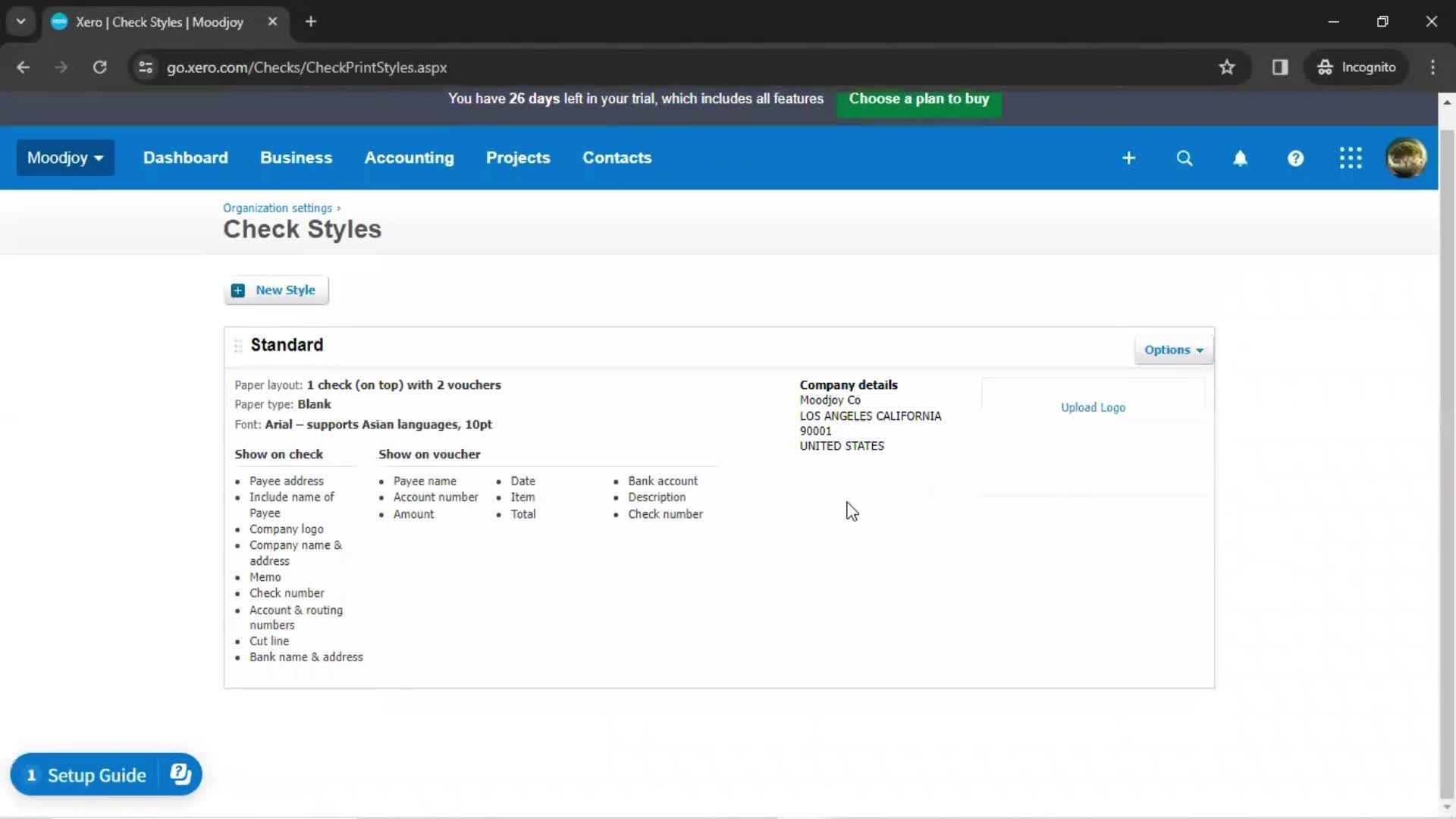Image resolution: width=1456 pixels, height=819 pixels.
Task: Go to Organization settings breadcrumb
Action: point(278,208)
